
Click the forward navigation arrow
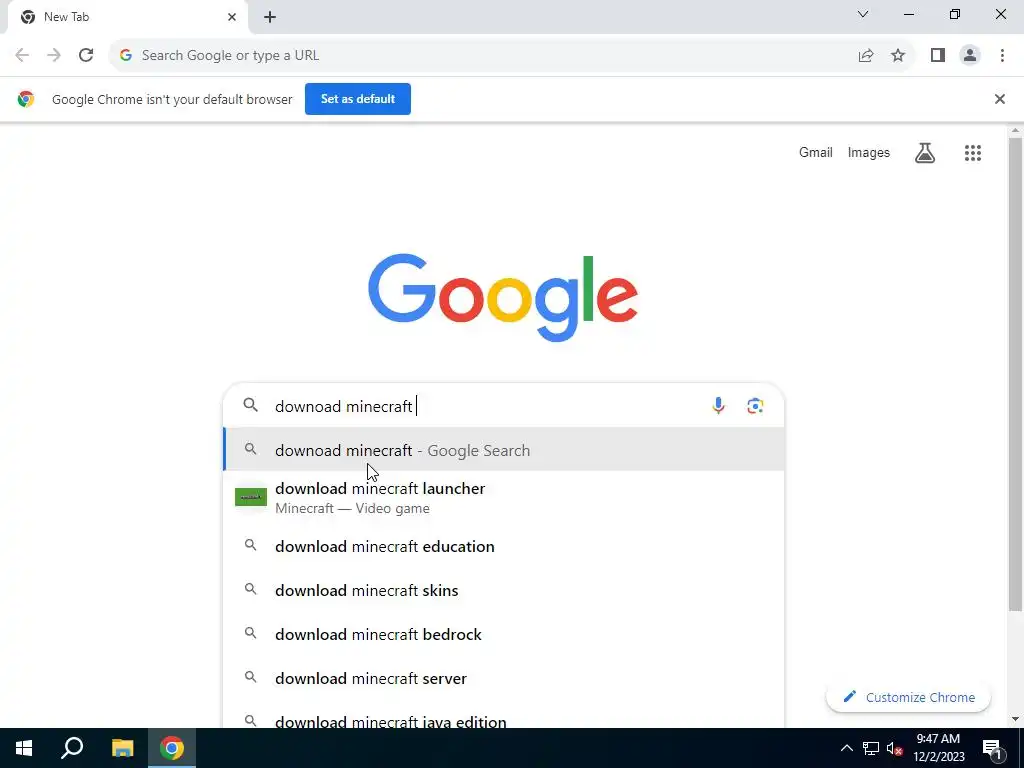coord(54,56)
